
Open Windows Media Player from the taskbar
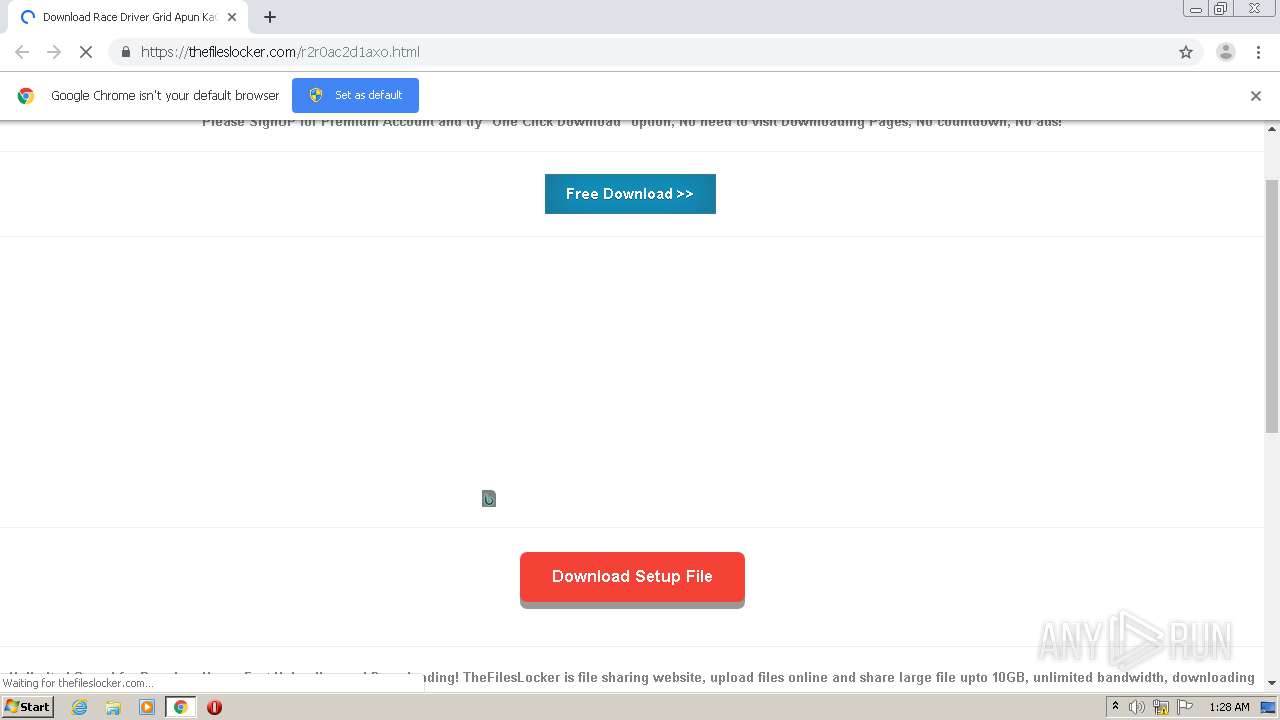(147, 707)
